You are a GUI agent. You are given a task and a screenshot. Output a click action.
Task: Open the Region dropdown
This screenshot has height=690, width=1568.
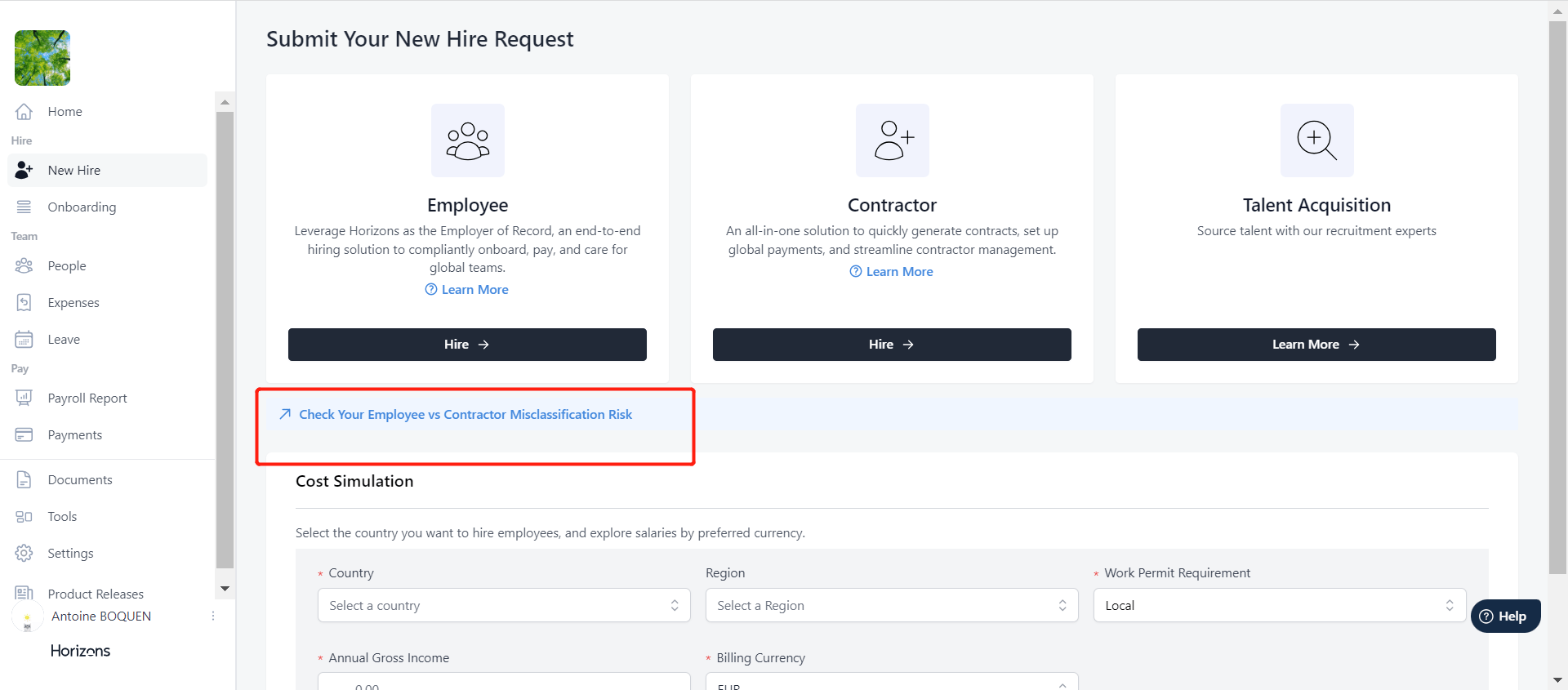[892, 606]
